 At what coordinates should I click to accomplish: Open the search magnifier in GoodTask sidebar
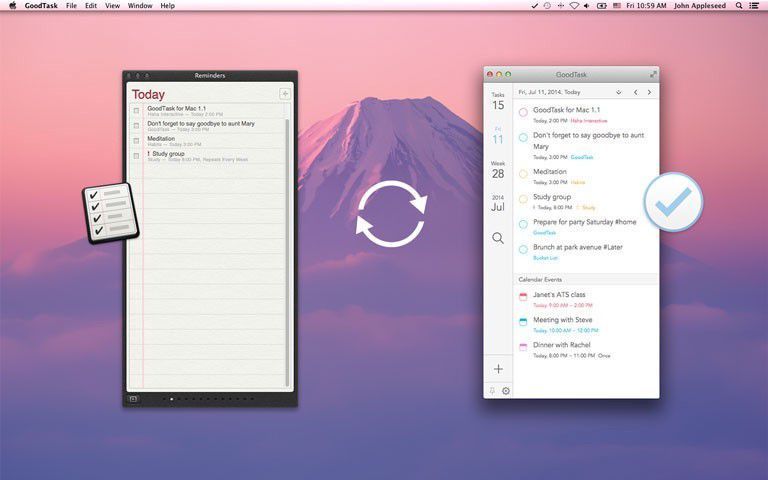(x=498, y=238)
